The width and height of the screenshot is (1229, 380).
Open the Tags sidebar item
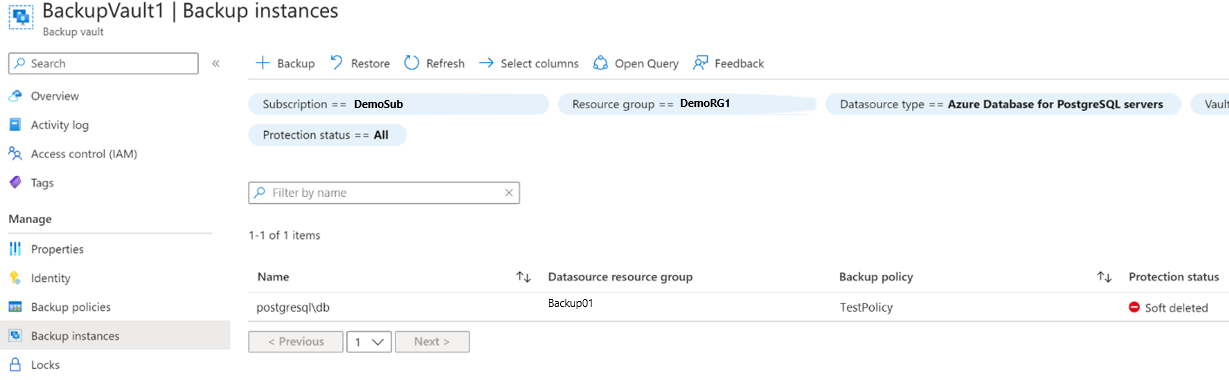tap(42, 183)
